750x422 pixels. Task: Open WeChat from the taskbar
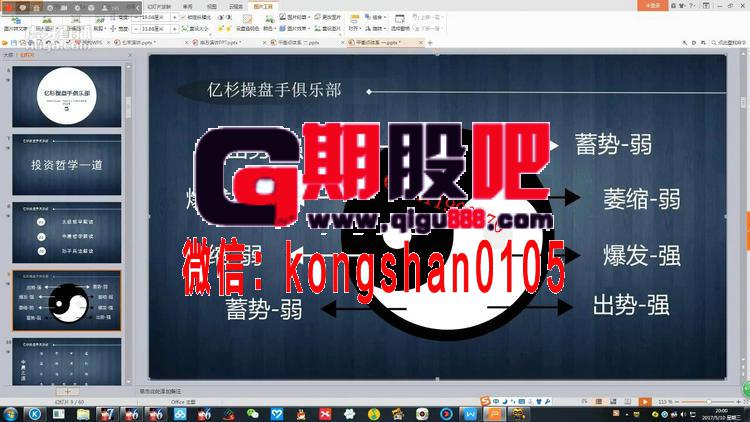tap(252, 414)
